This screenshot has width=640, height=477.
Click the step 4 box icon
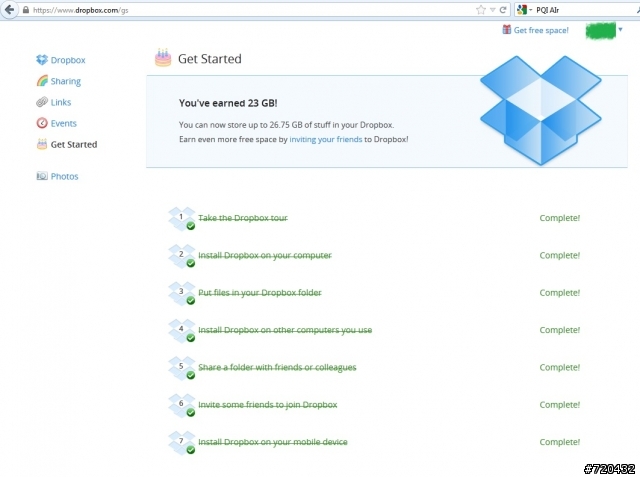[182, 331]
